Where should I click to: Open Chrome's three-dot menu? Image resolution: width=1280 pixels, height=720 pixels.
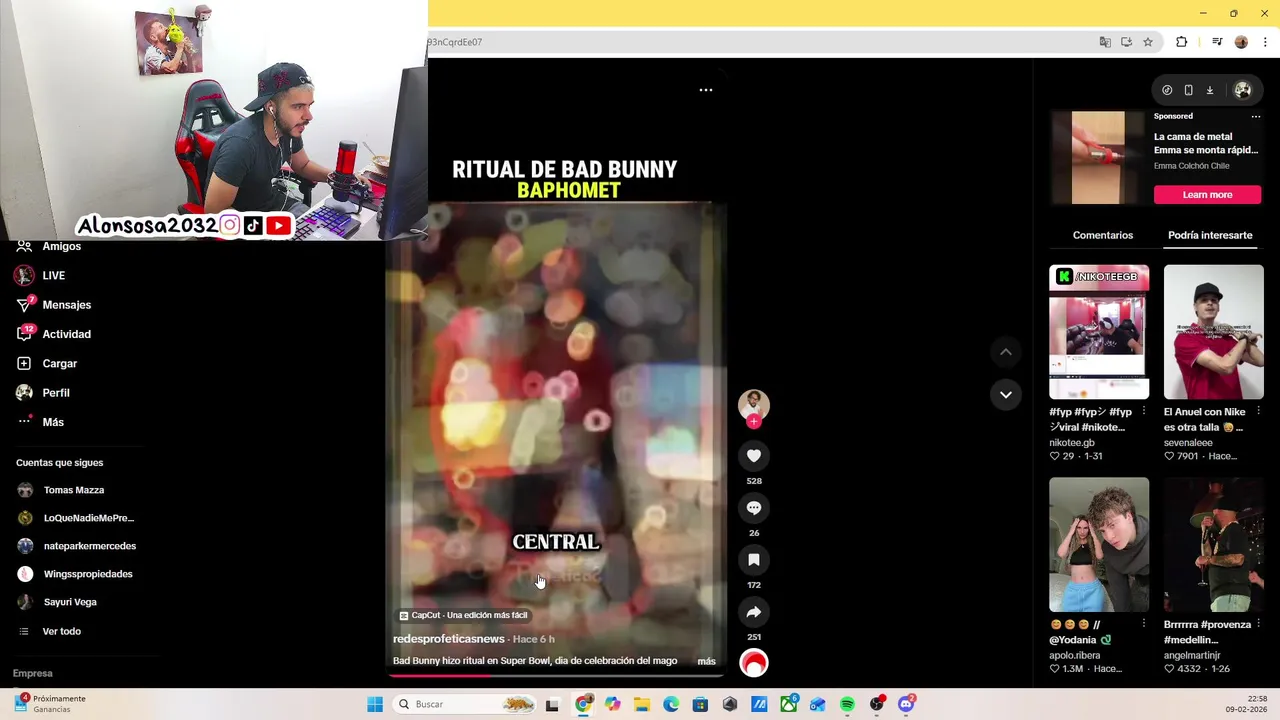click(x=1265, y=42)
